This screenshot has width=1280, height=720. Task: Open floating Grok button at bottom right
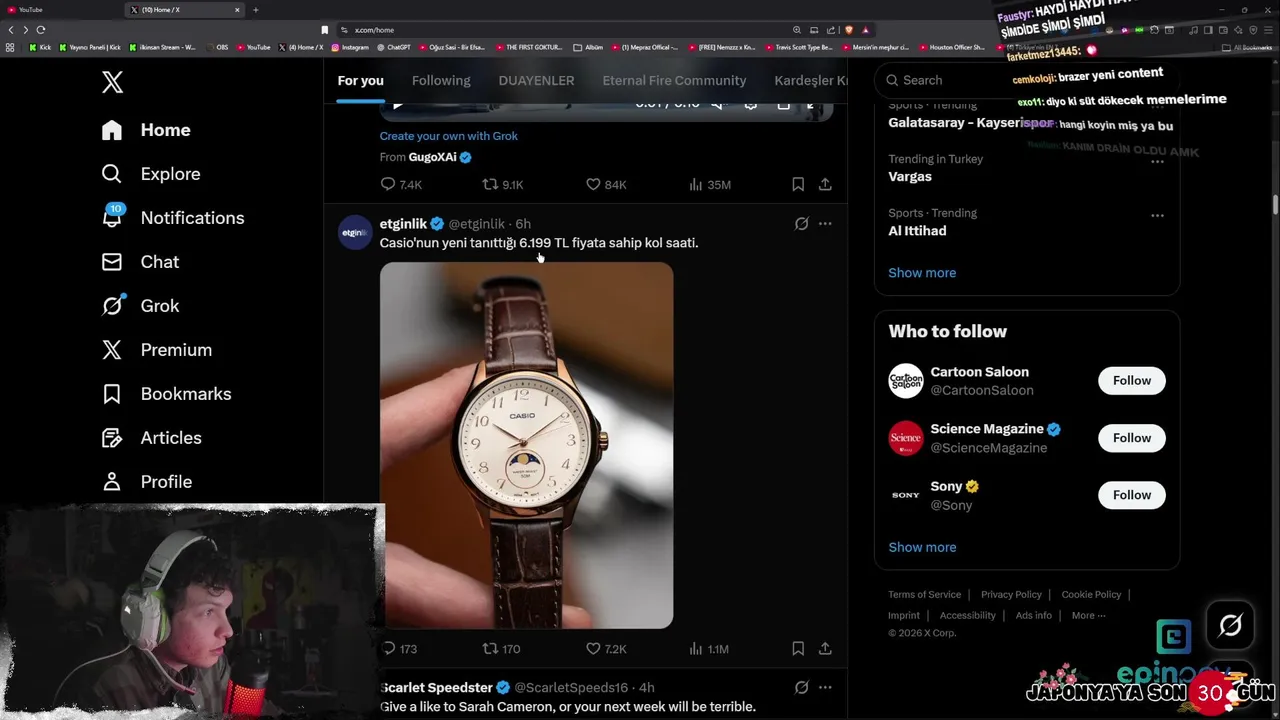[x=1230, y=626]
